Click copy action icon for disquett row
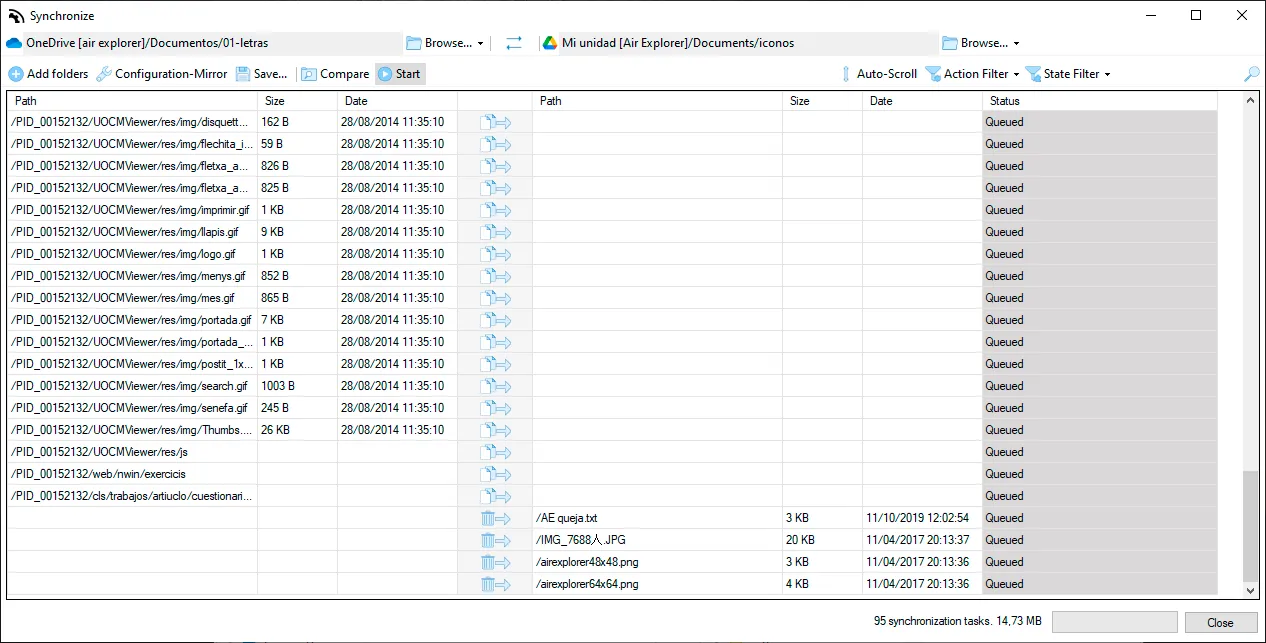This screenshot has height=643, width=1266. [x=495, y=122]
